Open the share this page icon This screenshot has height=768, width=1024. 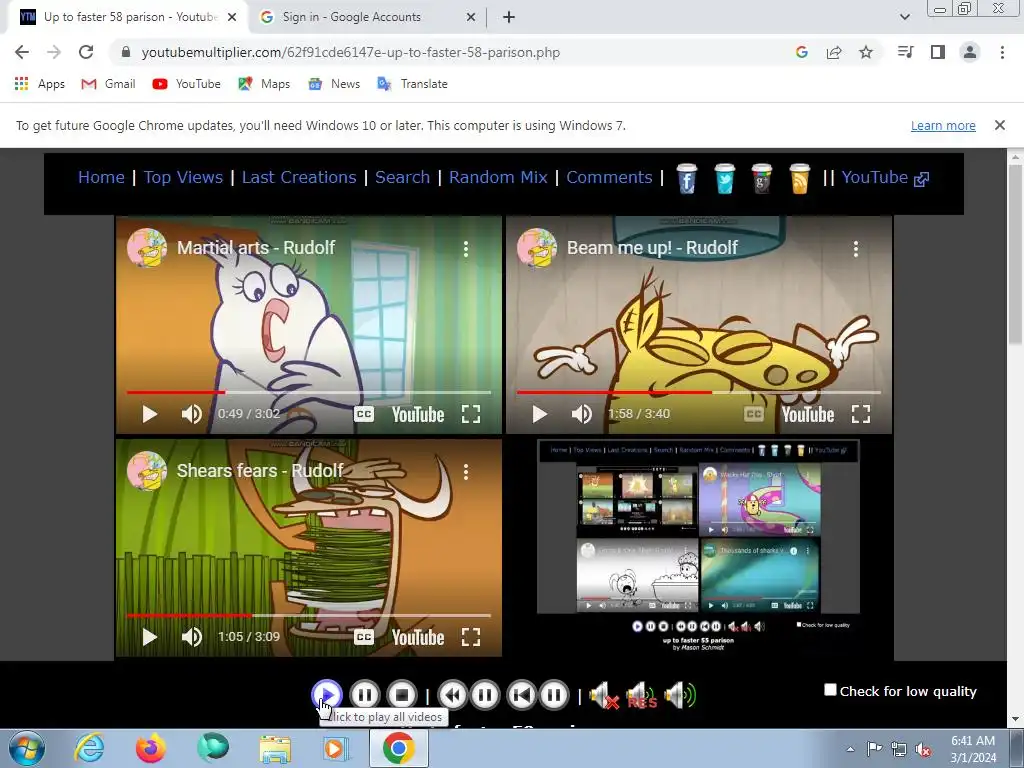tap(834, 52)
